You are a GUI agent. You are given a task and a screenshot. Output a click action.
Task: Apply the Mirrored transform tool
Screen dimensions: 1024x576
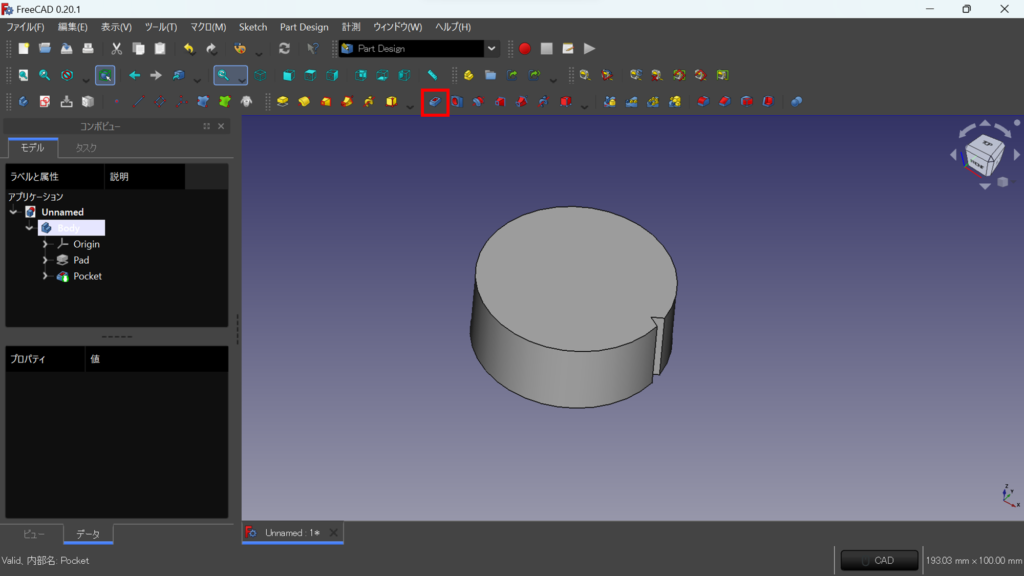pyautogui.click(x=609, y=102)
